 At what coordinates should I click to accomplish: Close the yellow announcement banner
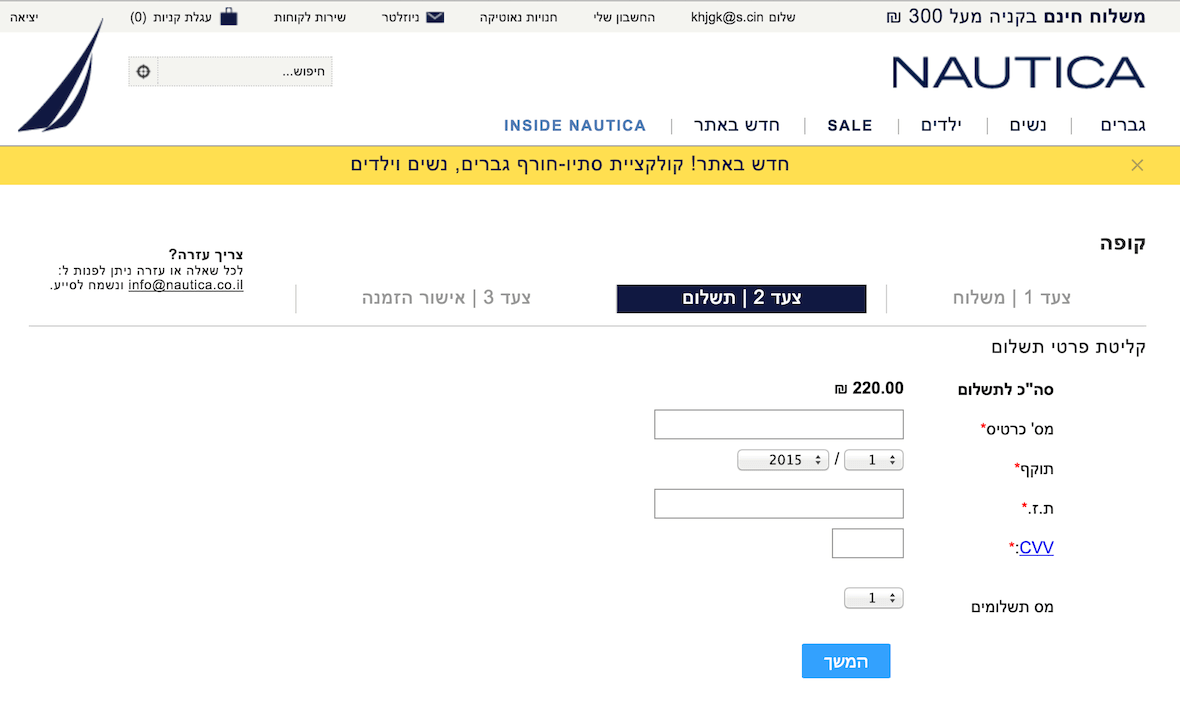point(1137,165)
